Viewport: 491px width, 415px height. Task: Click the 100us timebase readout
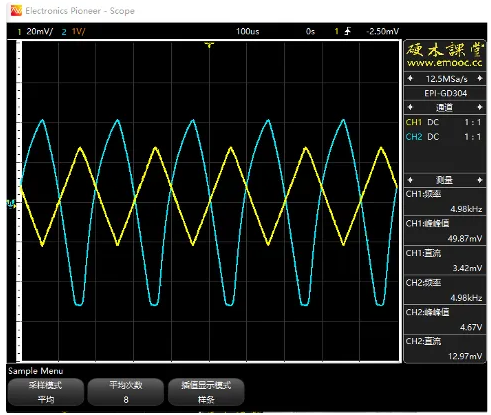[248, 32]
